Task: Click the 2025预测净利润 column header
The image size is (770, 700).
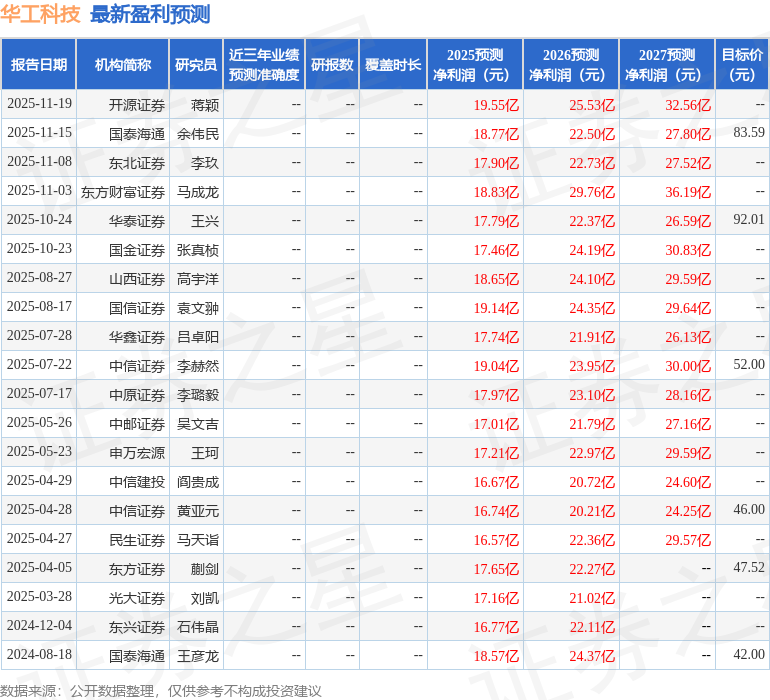Action: click(475, 65)
